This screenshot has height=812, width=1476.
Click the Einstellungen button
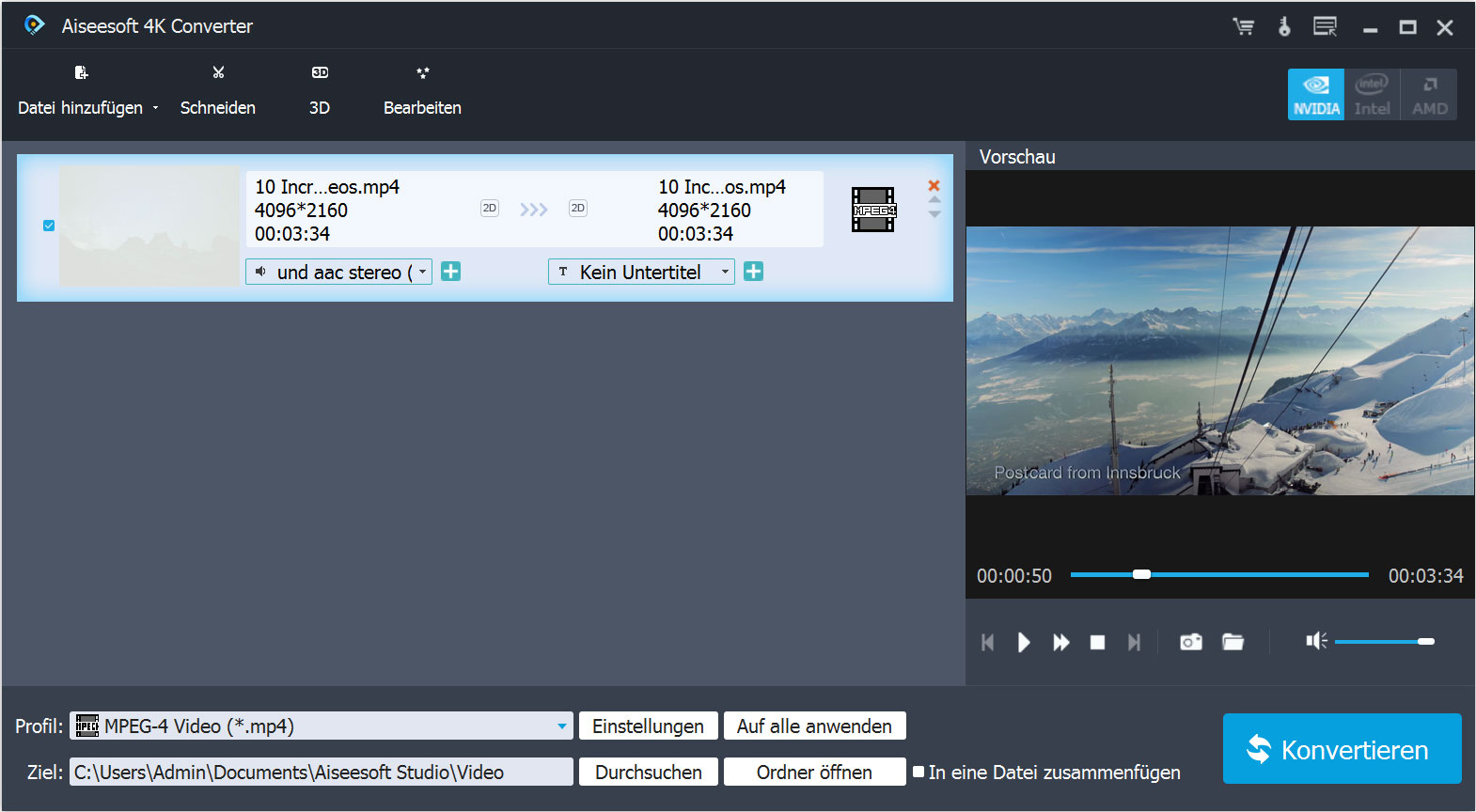click(649, 726)
